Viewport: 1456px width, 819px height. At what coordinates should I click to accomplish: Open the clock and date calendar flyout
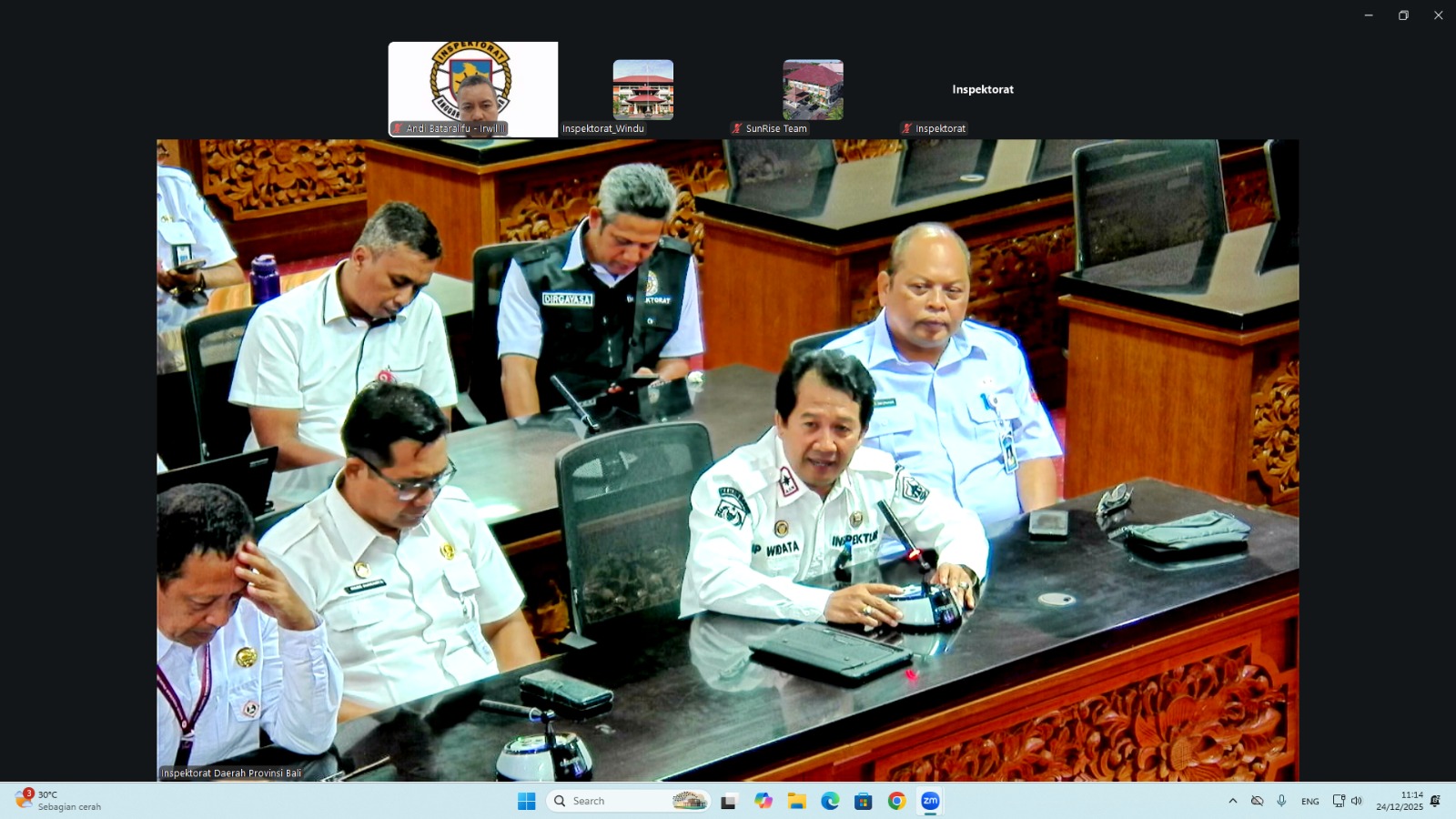(x=1399, y=801)
